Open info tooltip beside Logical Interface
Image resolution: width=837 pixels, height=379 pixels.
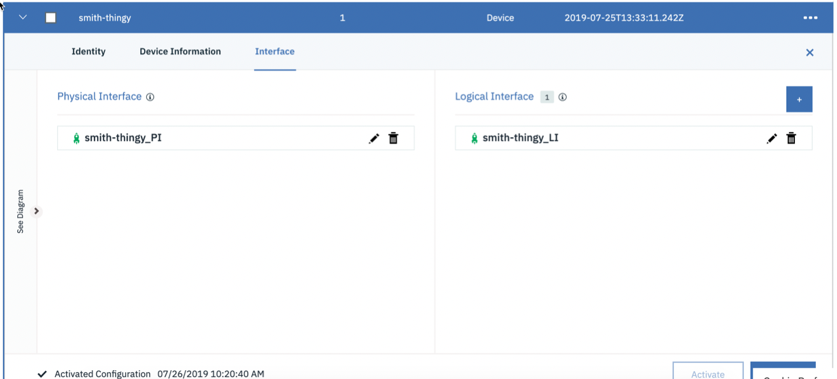pos(563,97)
